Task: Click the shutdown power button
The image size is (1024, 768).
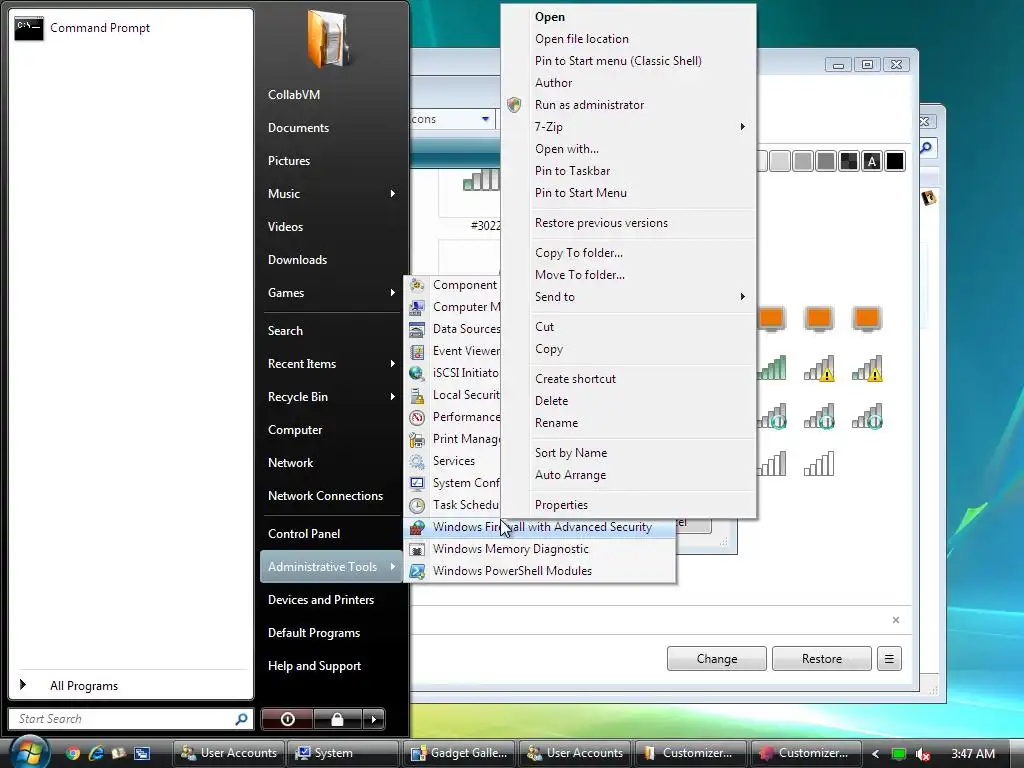Action: (287, 719)
